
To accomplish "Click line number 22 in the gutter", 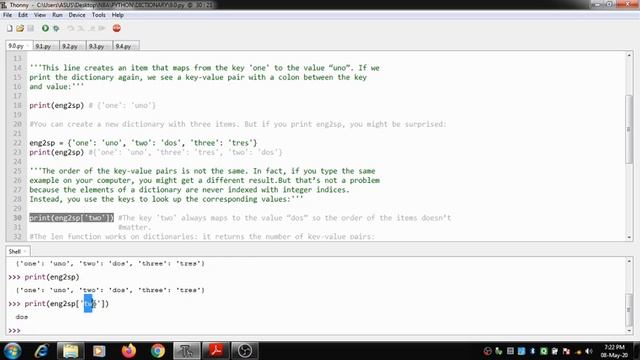I will pyautogui.click(x=17, y=143).
